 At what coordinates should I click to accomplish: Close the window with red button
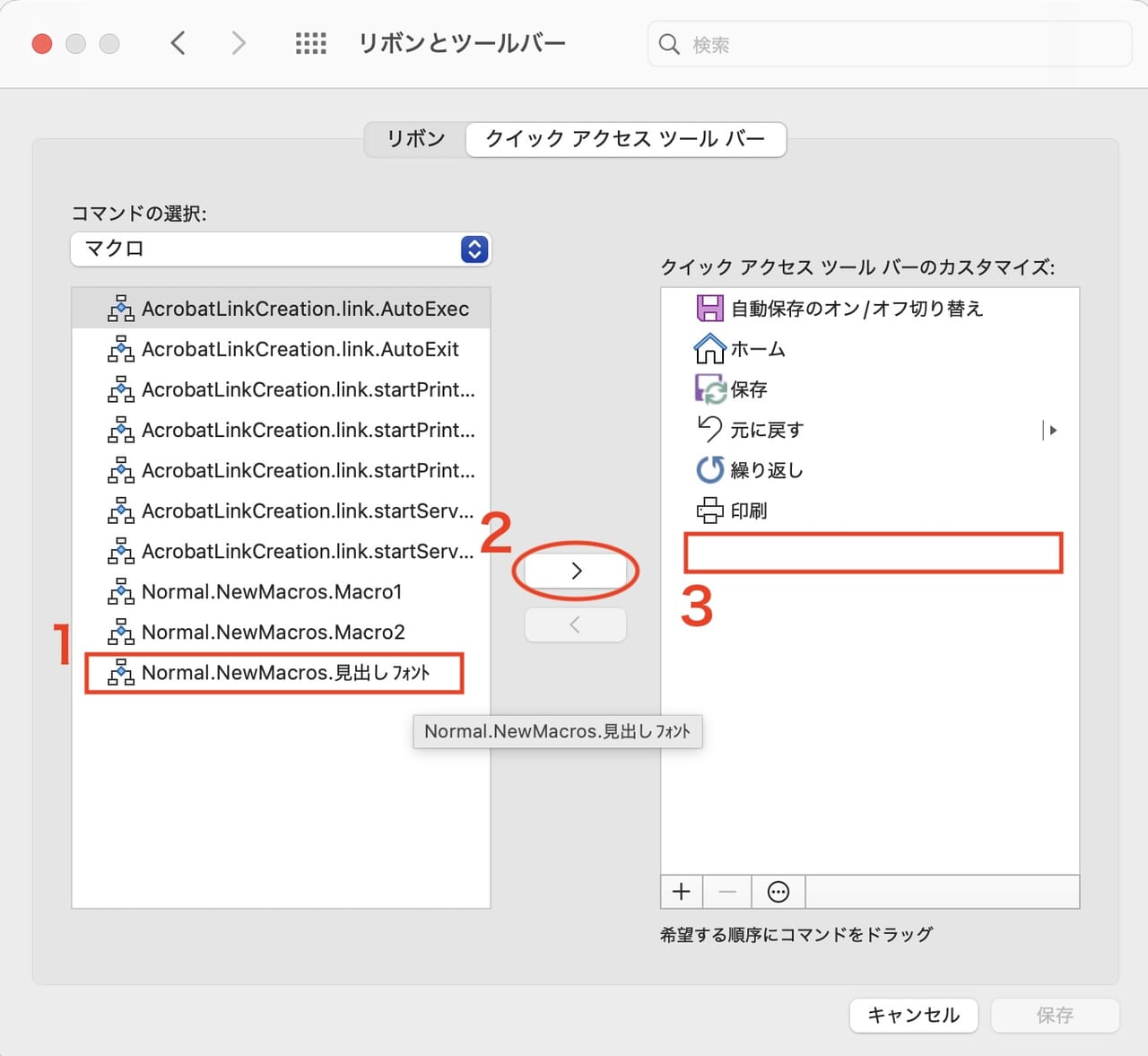[x=42, y=43]
